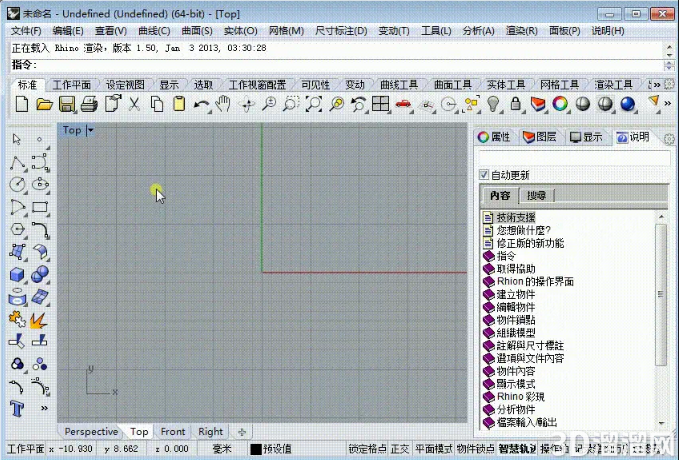Screen dimensions: 679x460
Task: Print using the printer icon
Action: click(89, 104)
